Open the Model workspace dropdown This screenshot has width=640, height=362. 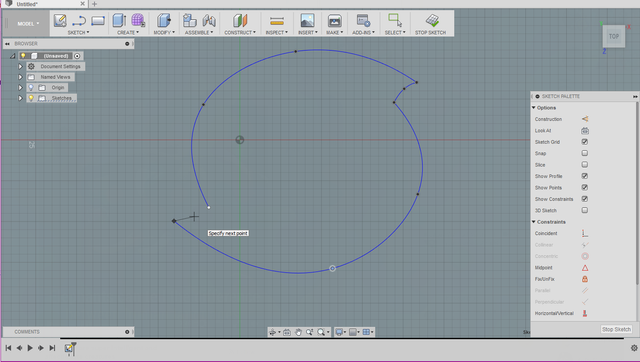28,24
